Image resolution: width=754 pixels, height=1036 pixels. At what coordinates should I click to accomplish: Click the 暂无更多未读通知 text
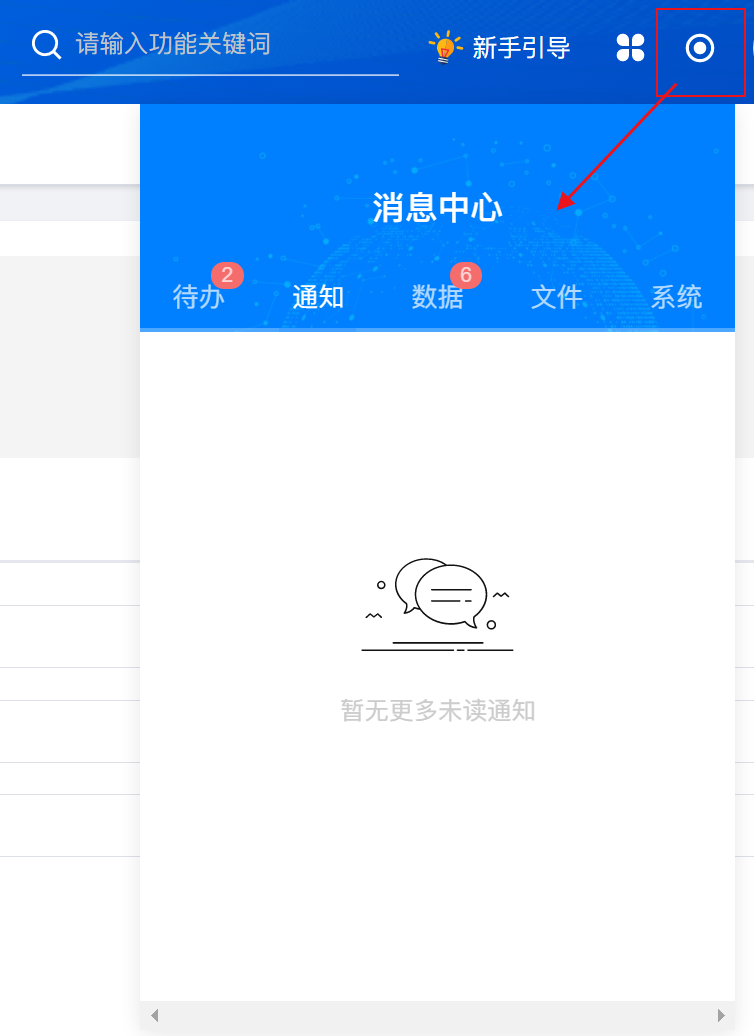[437, 711]
